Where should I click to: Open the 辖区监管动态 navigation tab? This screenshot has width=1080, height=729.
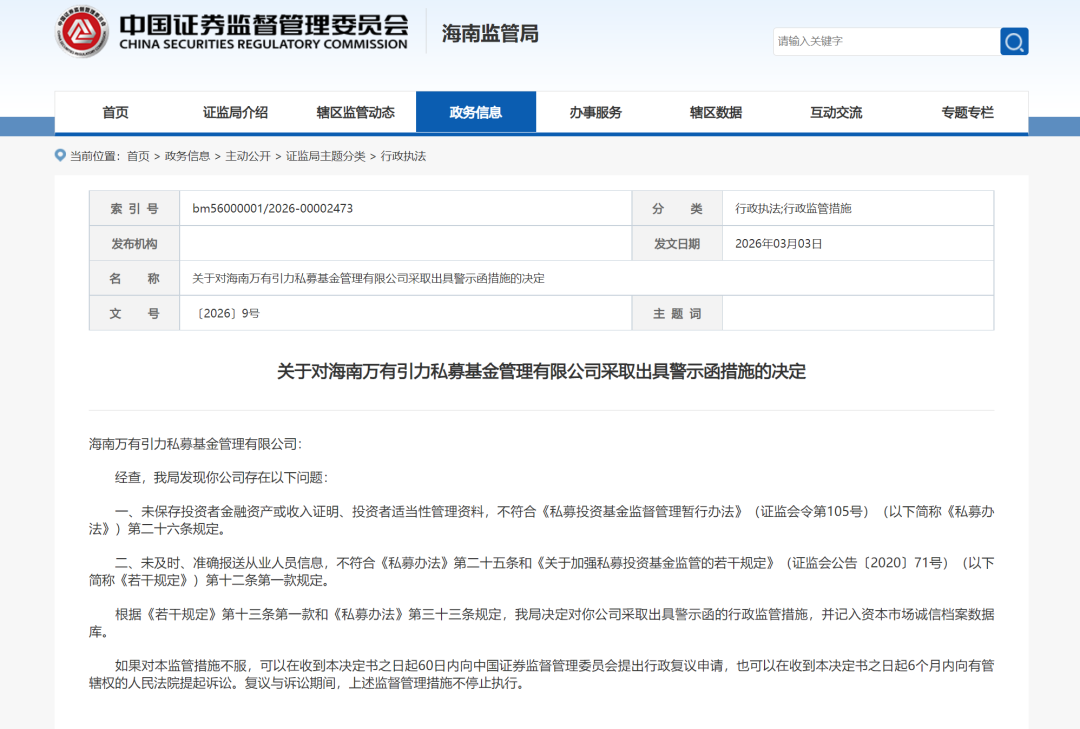(x=355, y=112)
